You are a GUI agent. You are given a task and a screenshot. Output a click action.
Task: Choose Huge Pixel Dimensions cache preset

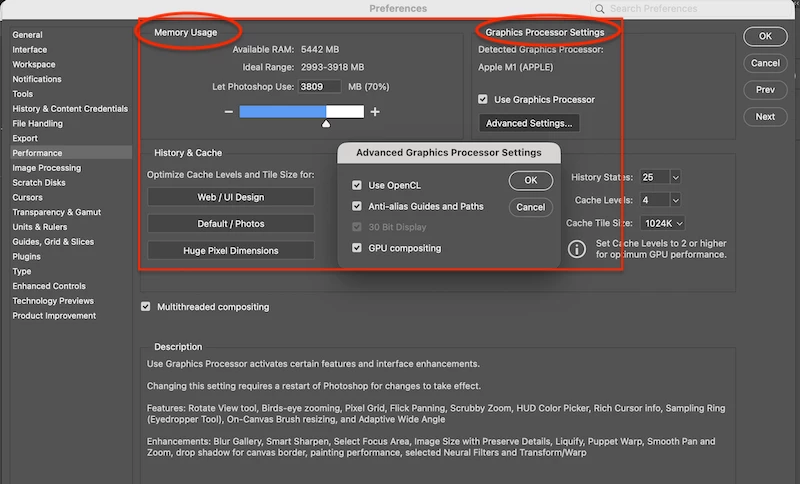[231, 250]
